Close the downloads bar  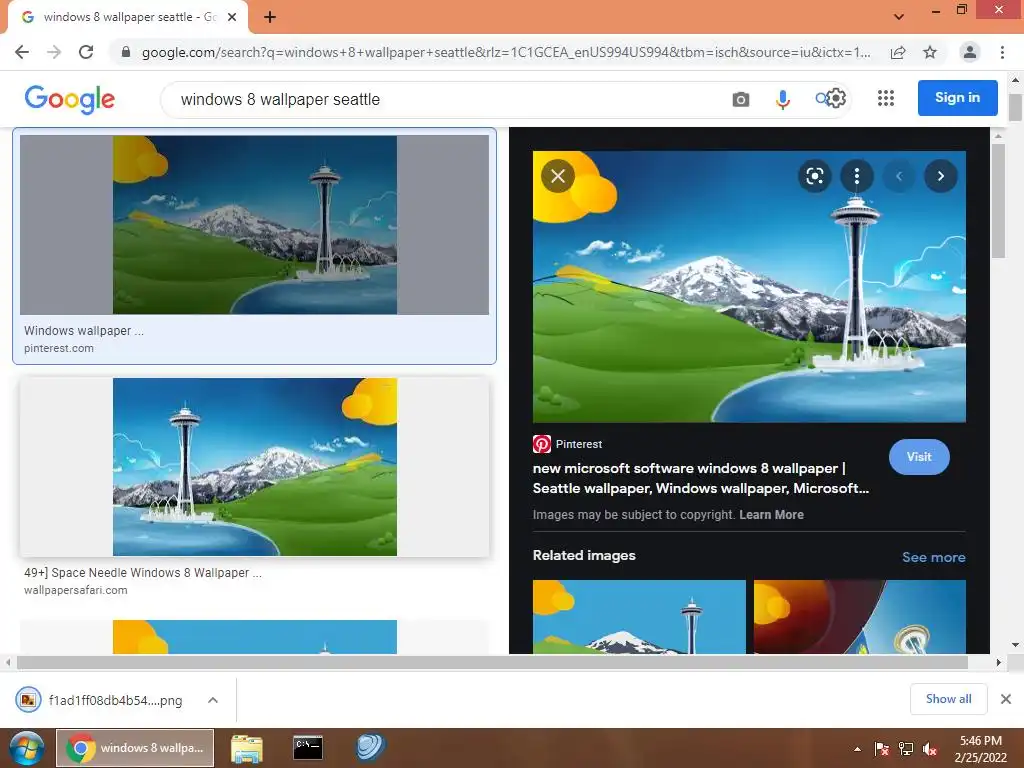pos(1006,699)
